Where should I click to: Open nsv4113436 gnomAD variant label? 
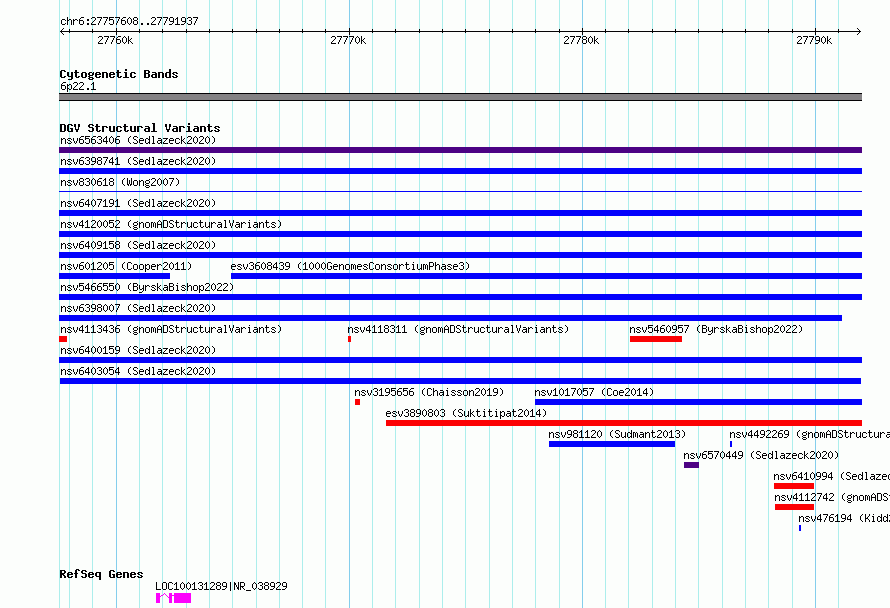point(171,329)
